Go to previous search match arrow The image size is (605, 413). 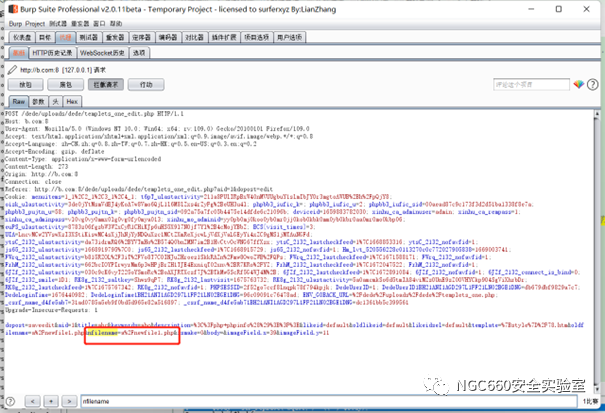(33, 401)
